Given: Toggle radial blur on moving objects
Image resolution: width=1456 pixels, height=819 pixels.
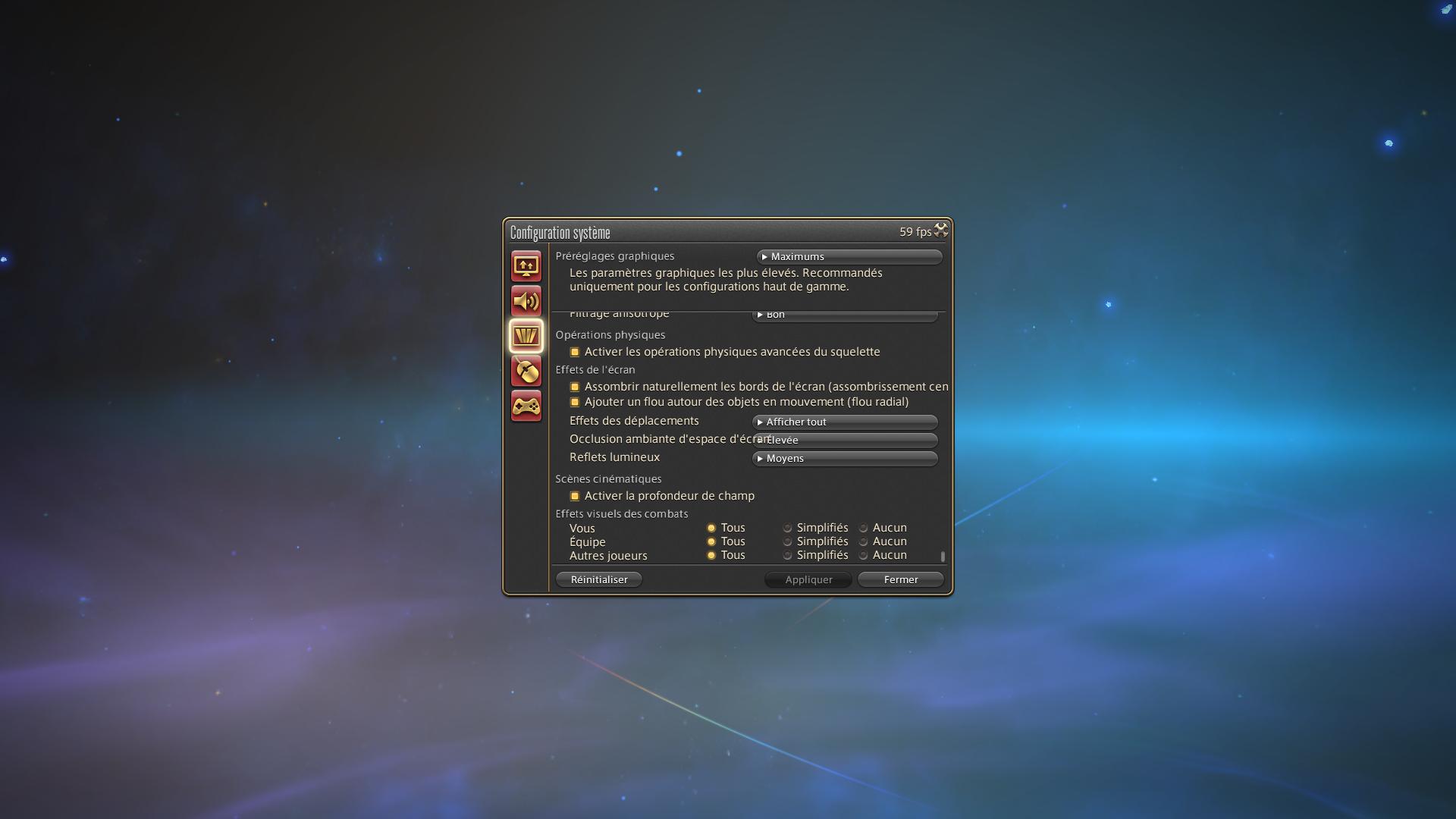Looking at the screenshot, I should [575, 402].
